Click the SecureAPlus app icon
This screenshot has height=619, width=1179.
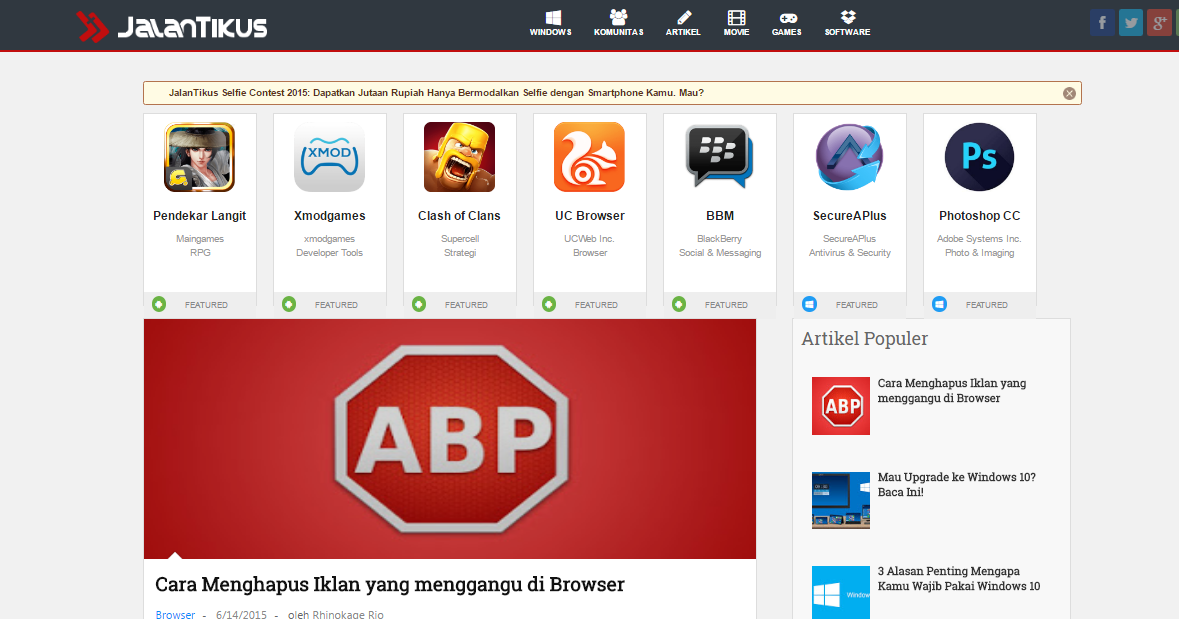(x=850, y=157)
